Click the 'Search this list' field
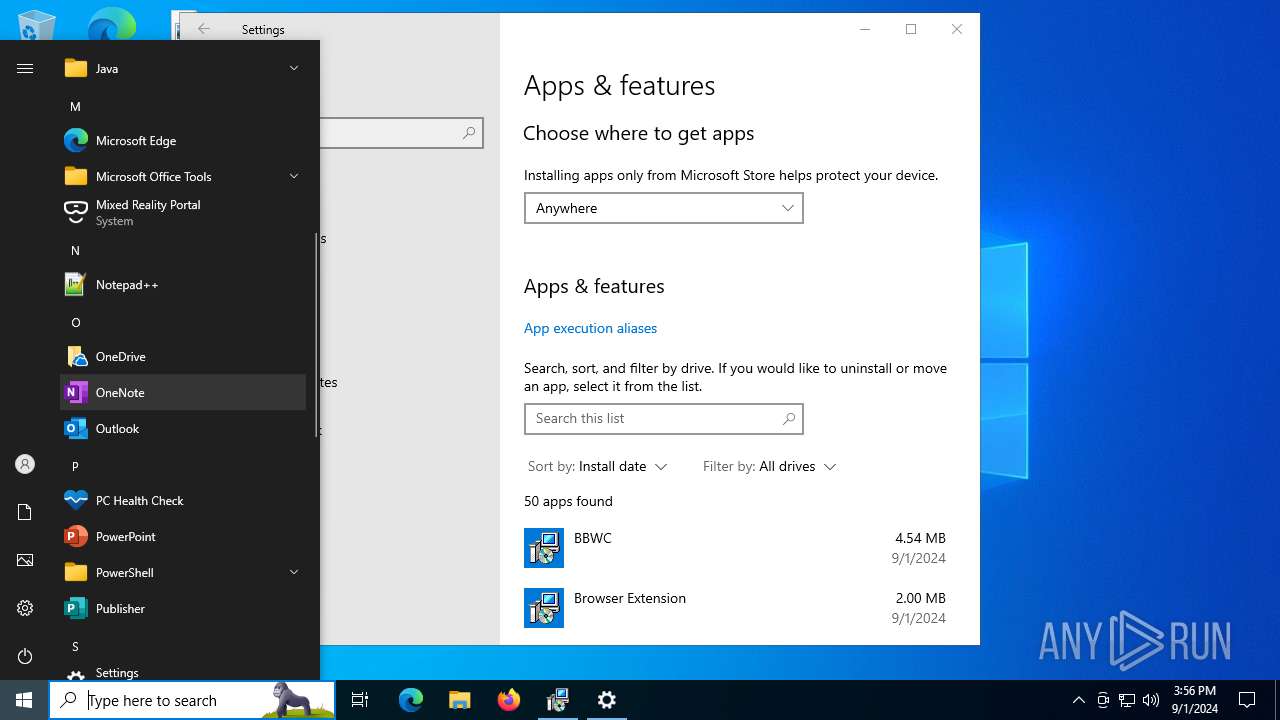Screen dimensions: 1280x720 (664, 419)
